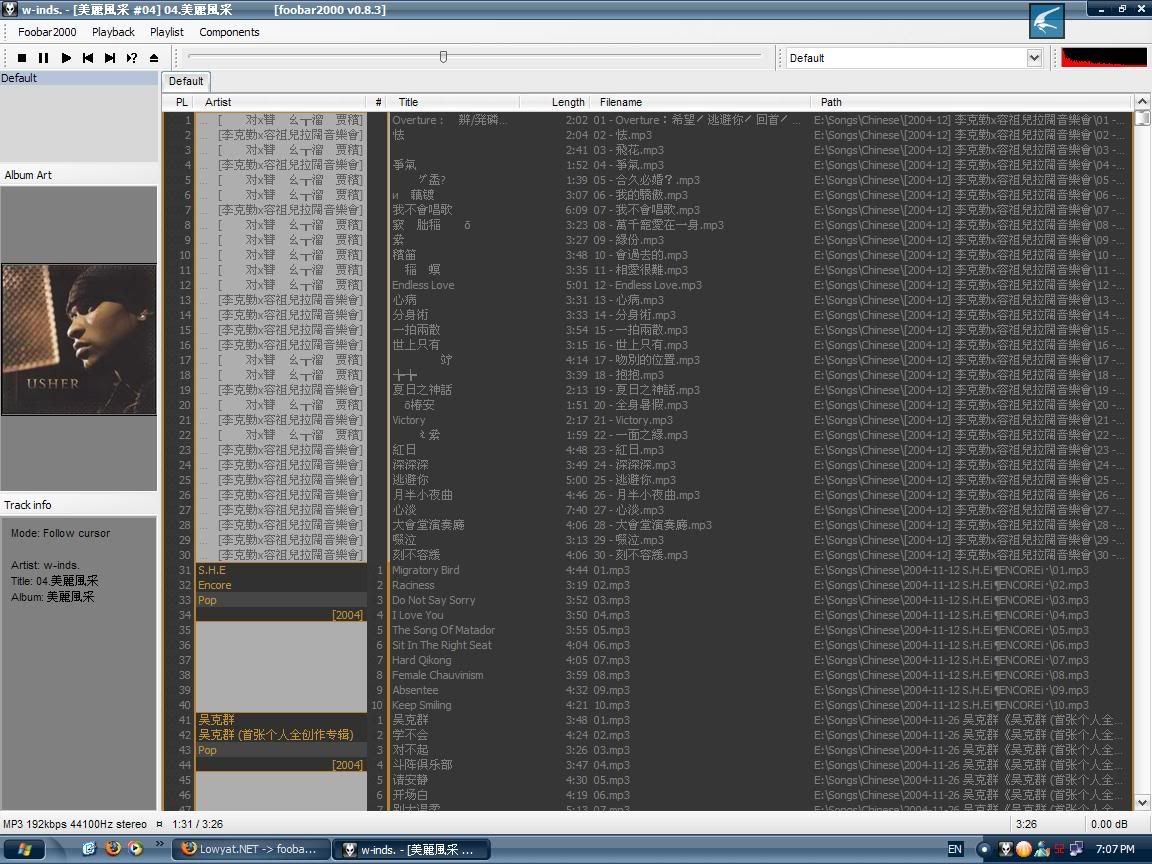Select the track Raciness

[x=413, y=586]
